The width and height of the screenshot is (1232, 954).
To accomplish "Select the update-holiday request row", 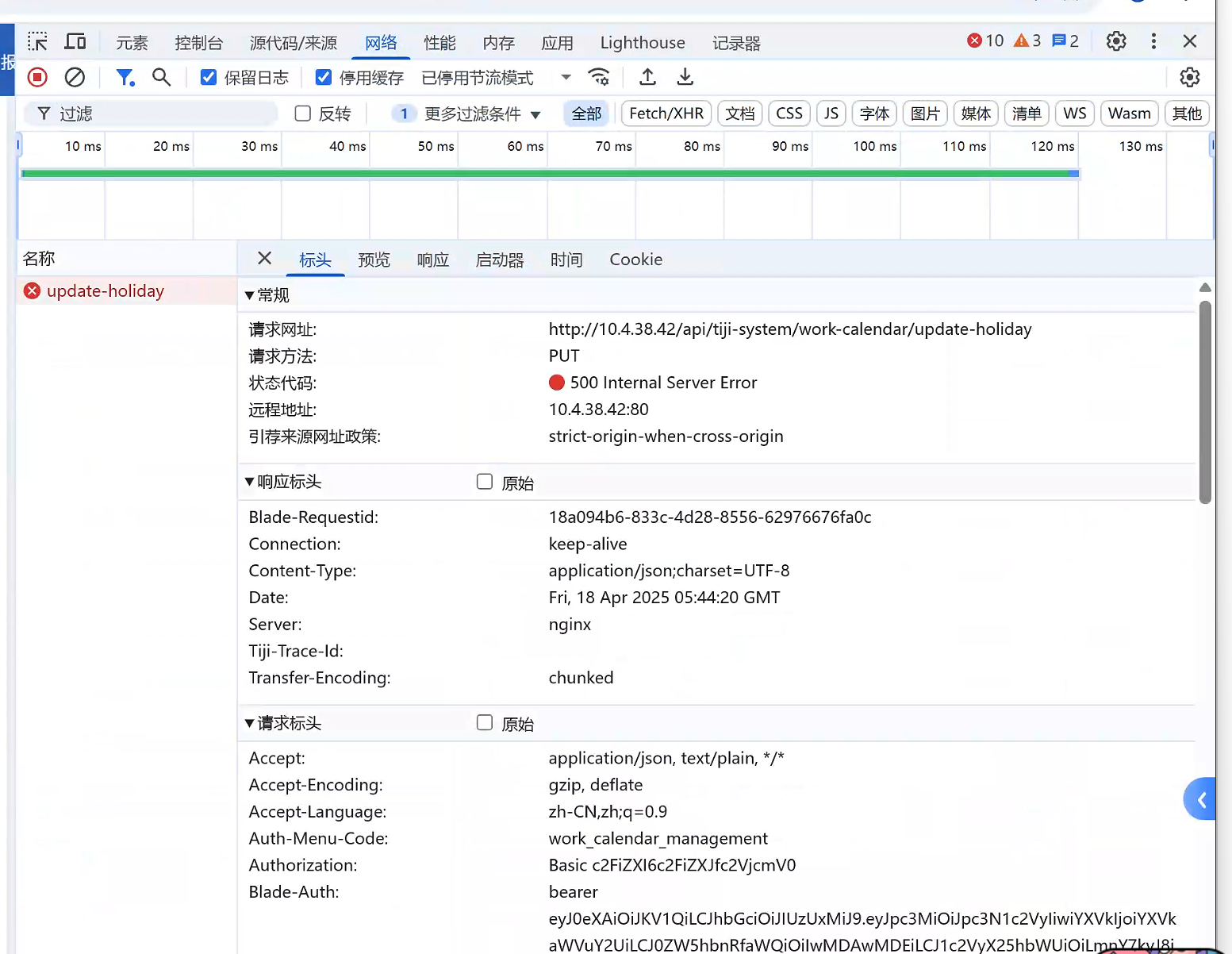I will pos(127,291).
